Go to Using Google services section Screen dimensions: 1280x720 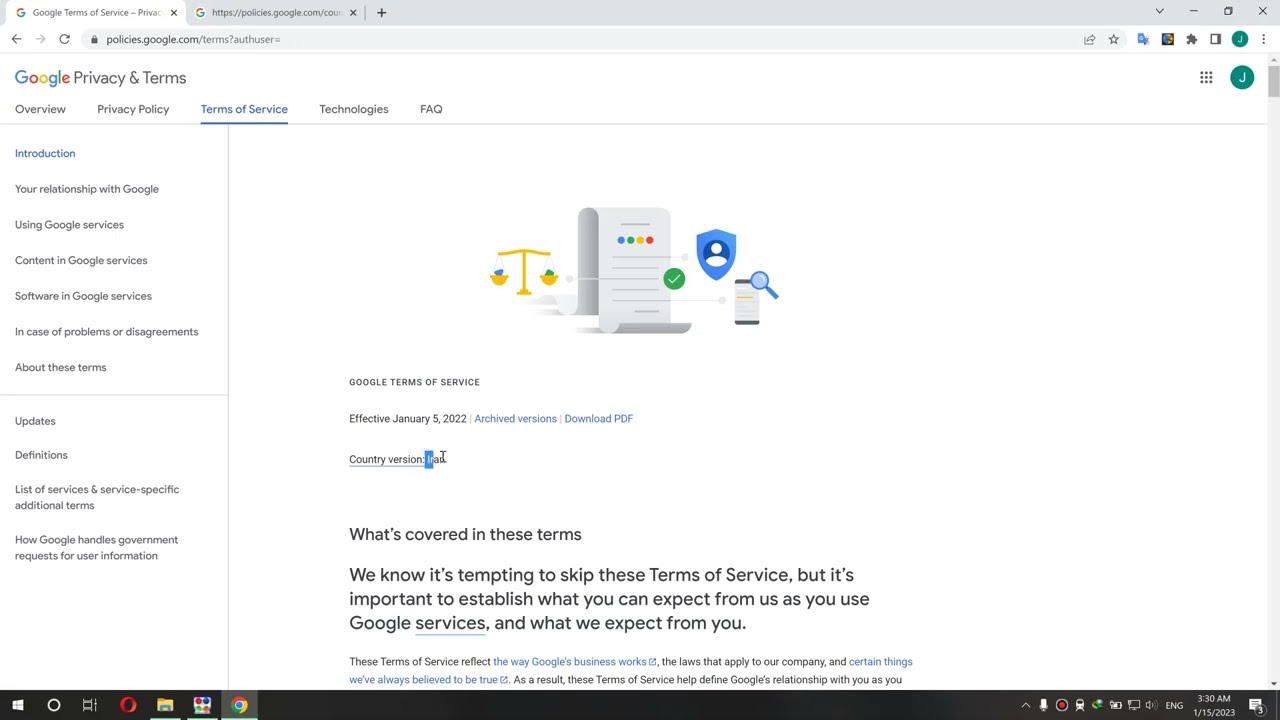69,225
